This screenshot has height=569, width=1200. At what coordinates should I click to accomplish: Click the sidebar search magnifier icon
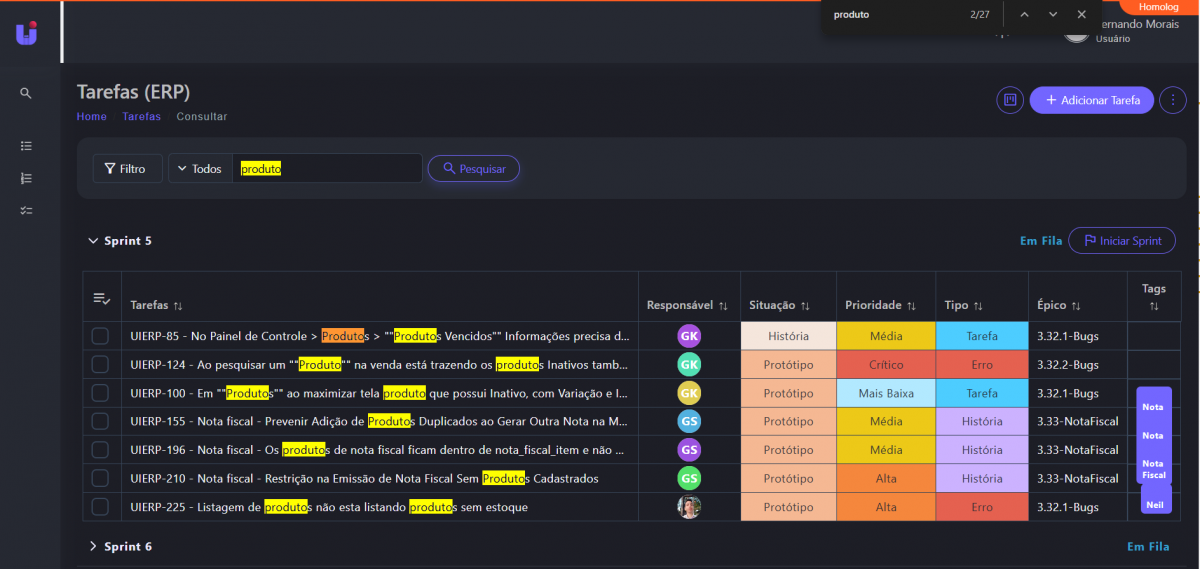tap(26, 93)
